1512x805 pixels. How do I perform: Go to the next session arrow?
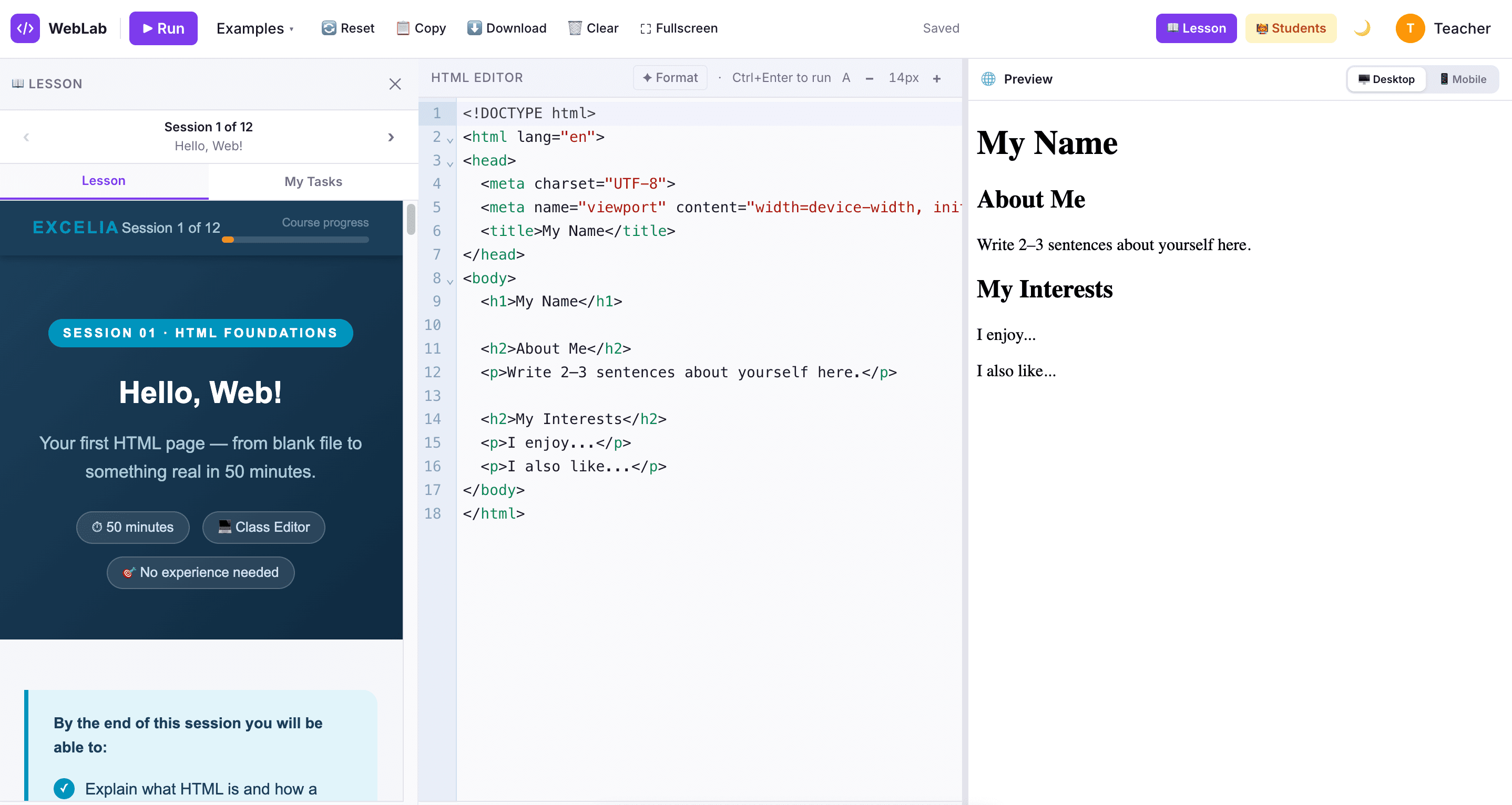coord(391,137)
